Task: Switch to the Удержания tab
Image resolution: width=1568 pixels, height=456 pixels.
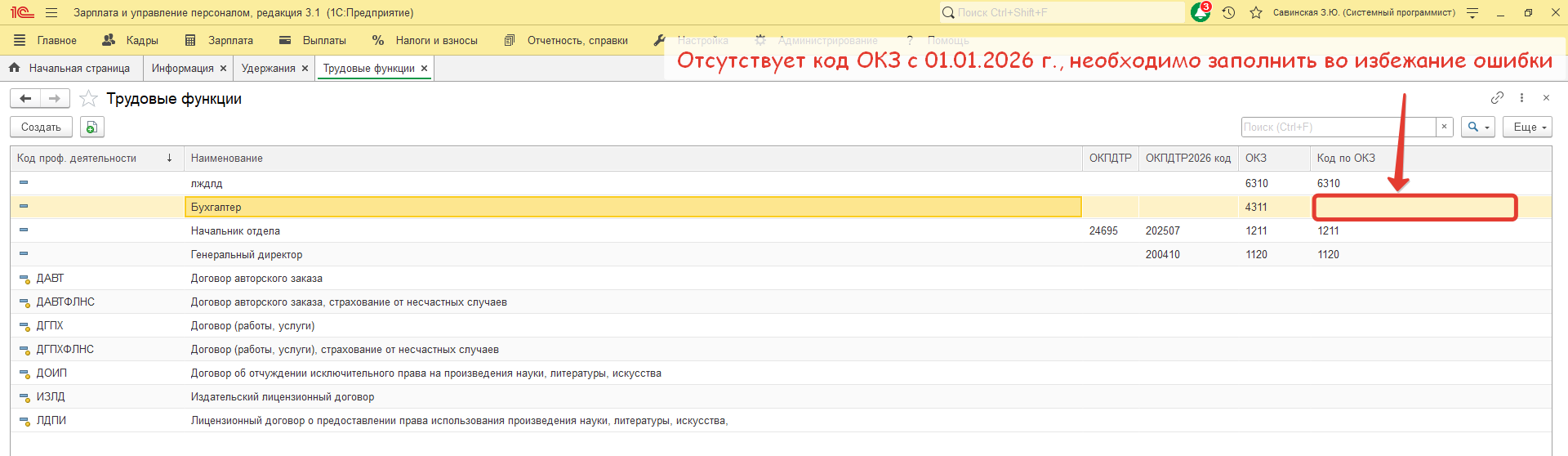Action: (268, 69)
